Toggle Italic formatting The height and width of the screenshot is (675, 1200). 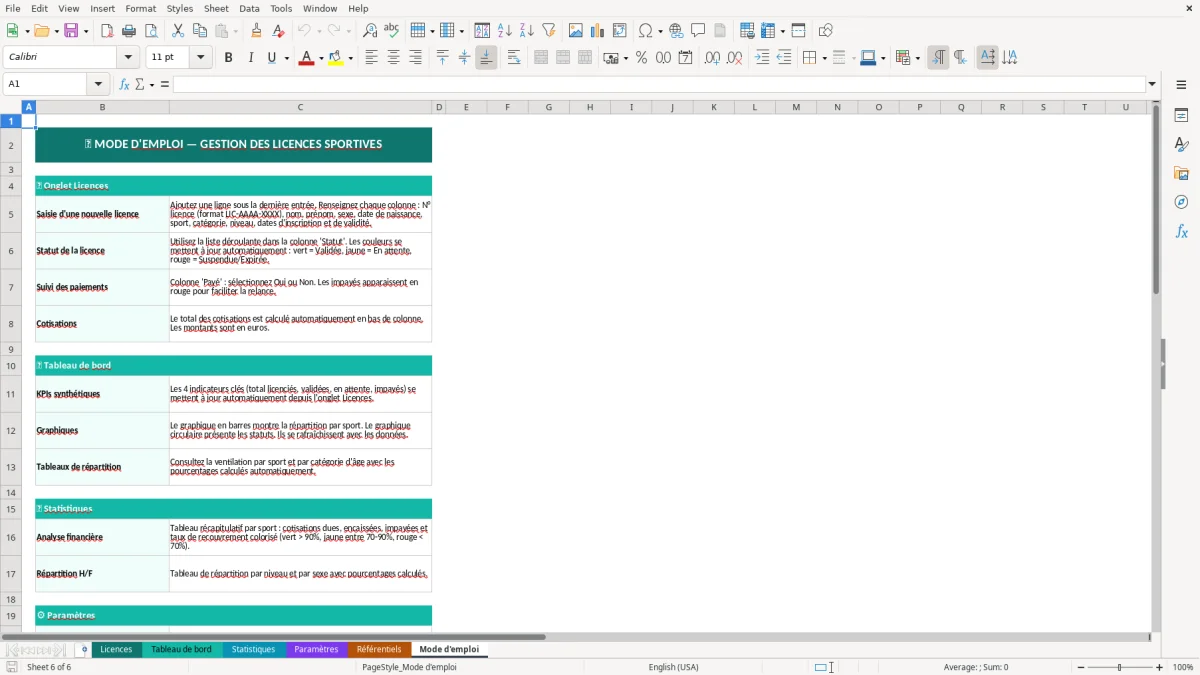251,58
